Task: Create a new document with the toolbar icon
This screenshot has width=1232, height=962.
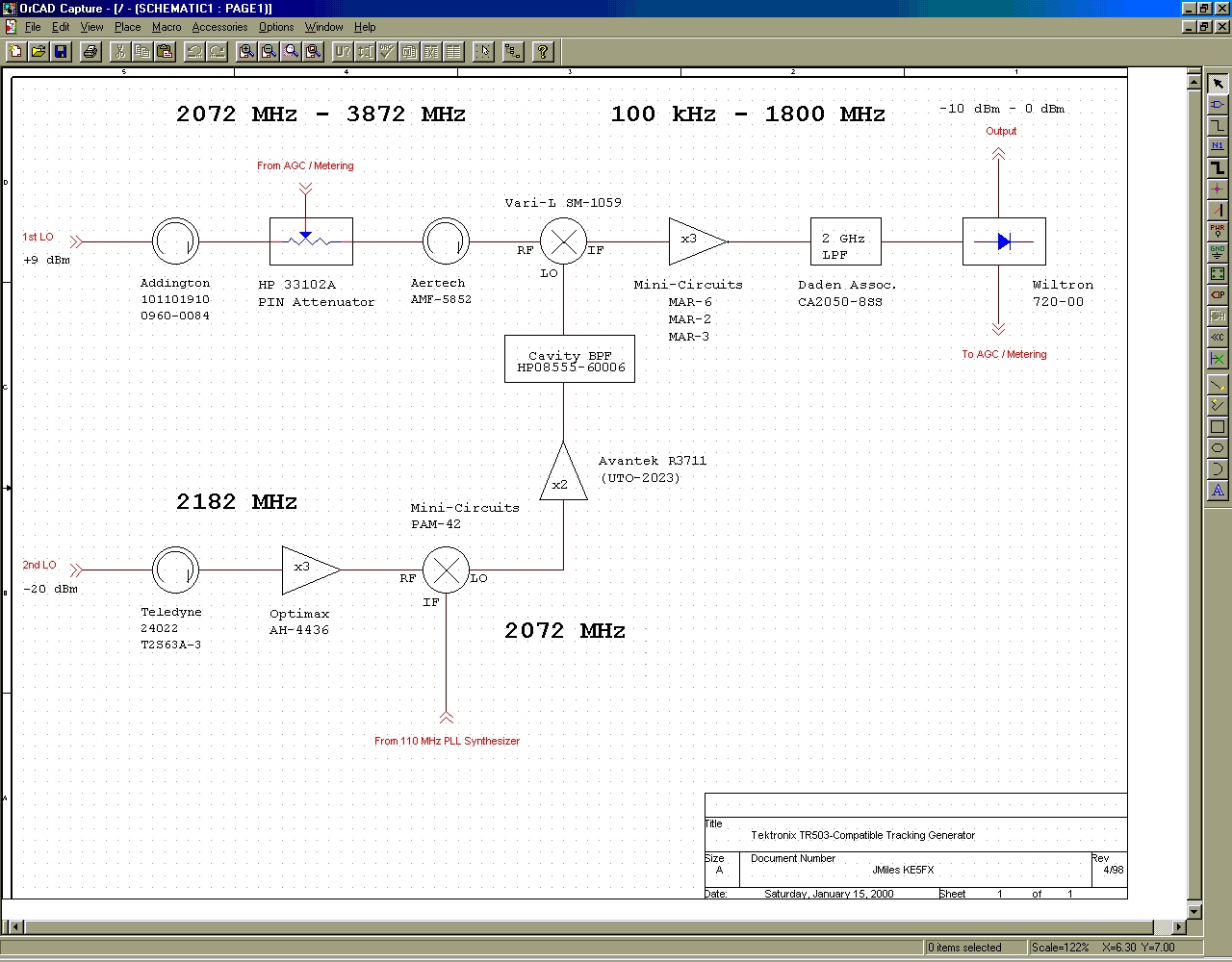Action: pos(15,51)
